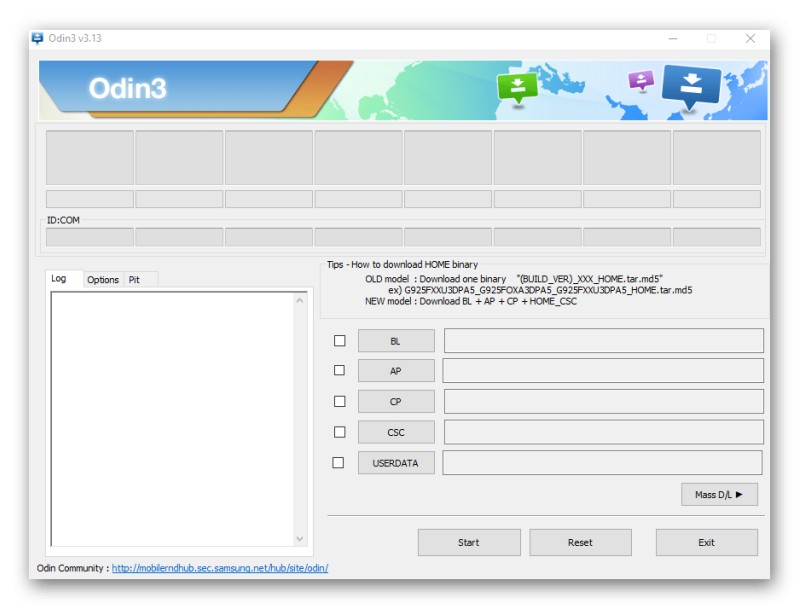Click the purple download icon in banner

point(641,81)
